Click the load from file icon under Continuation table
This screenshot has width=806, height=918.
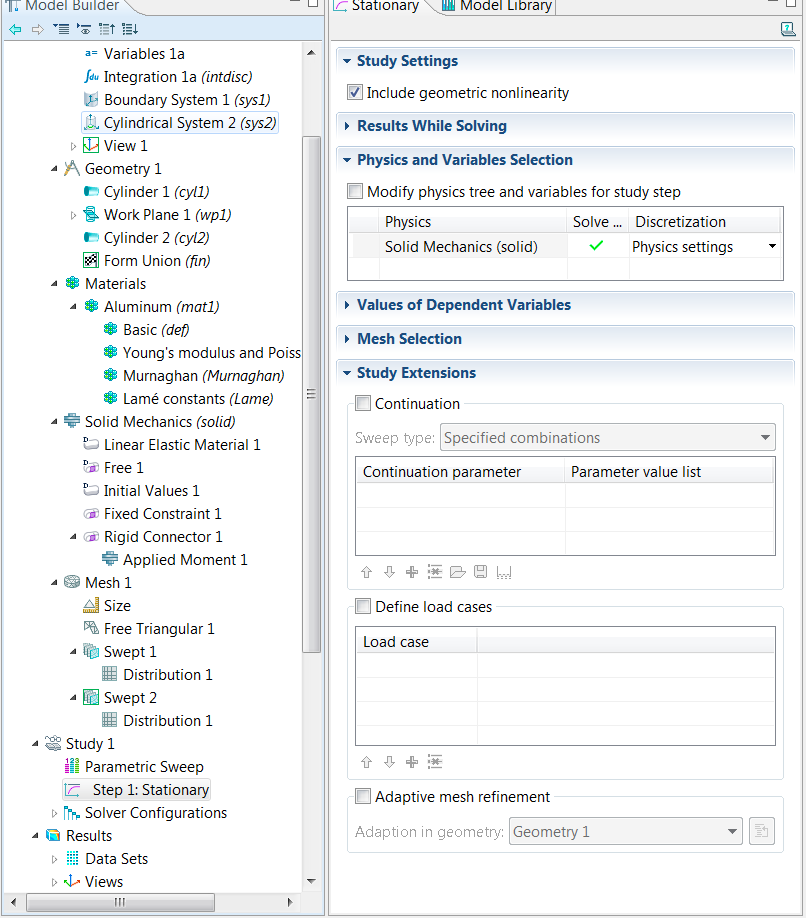tap(458, 572)
